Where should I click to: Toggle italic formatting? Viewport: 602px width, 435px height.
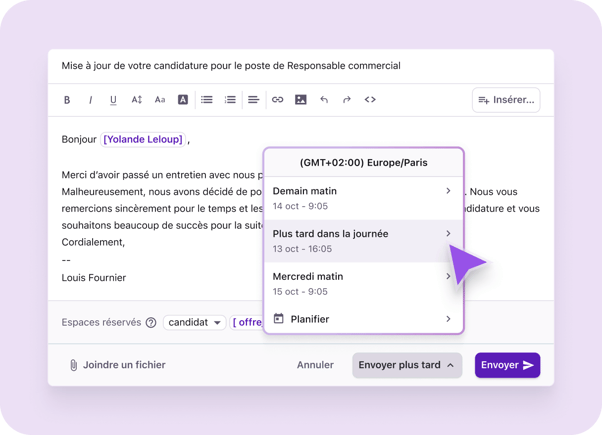90,100
